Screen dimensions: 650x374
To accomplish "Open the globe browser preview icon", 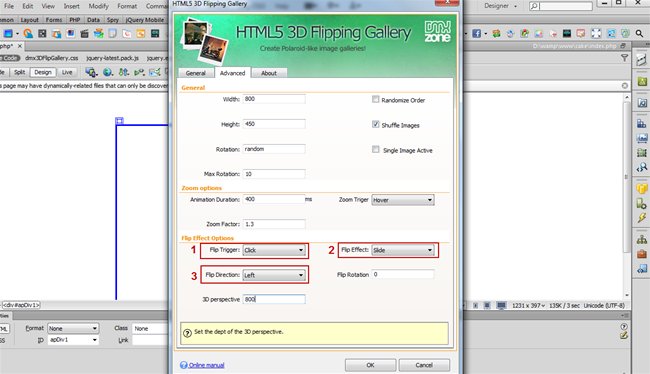I will pyautogui.click(x=108, y=72).
